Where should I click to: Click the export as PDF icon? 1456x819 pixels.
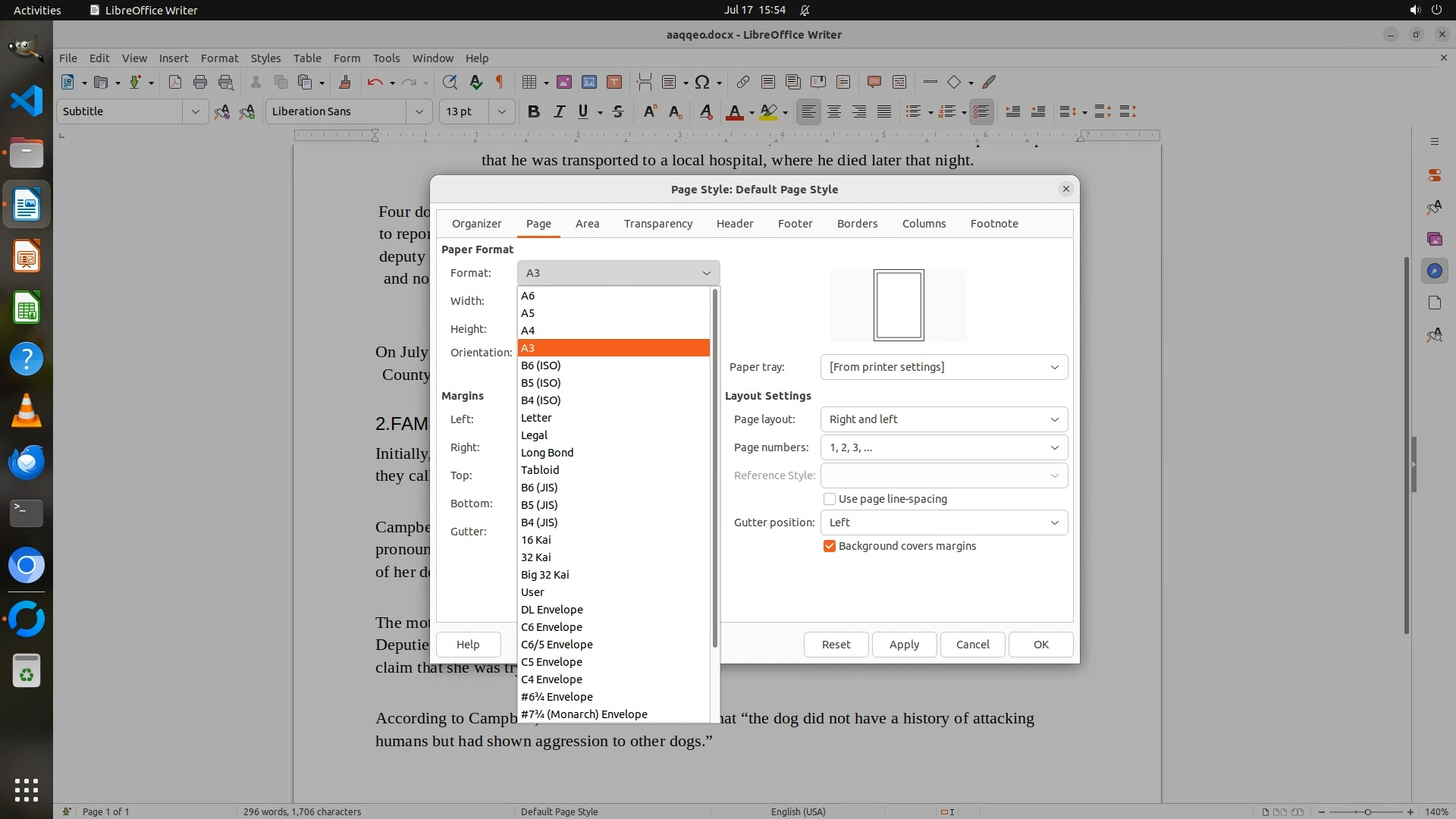pyautogui.click(x=175, y=82)
